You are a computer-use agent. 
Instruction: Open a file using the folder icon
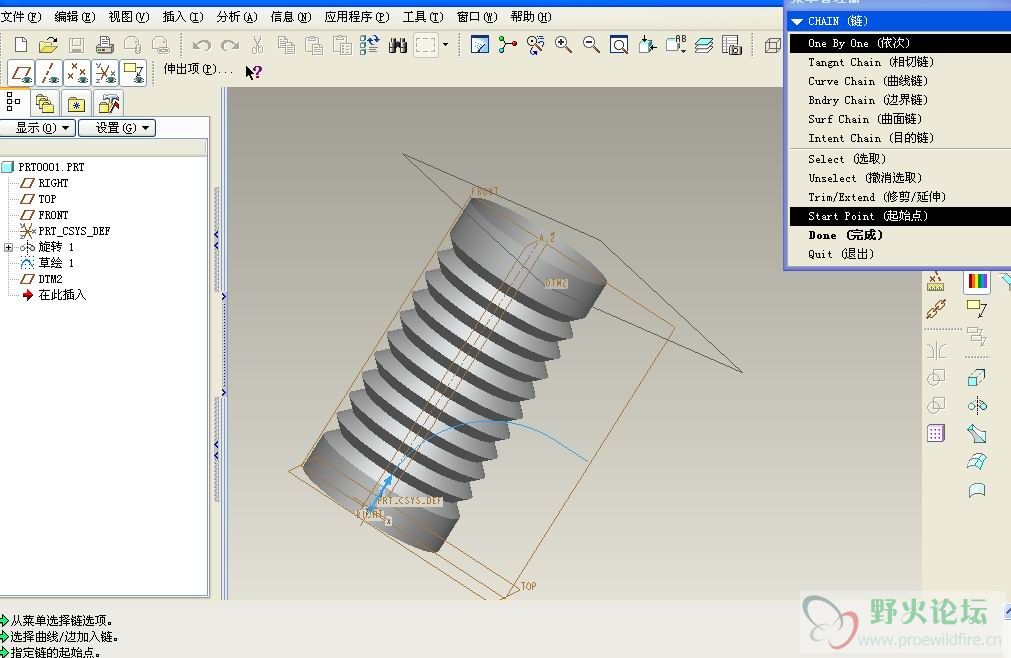(48, 44)
